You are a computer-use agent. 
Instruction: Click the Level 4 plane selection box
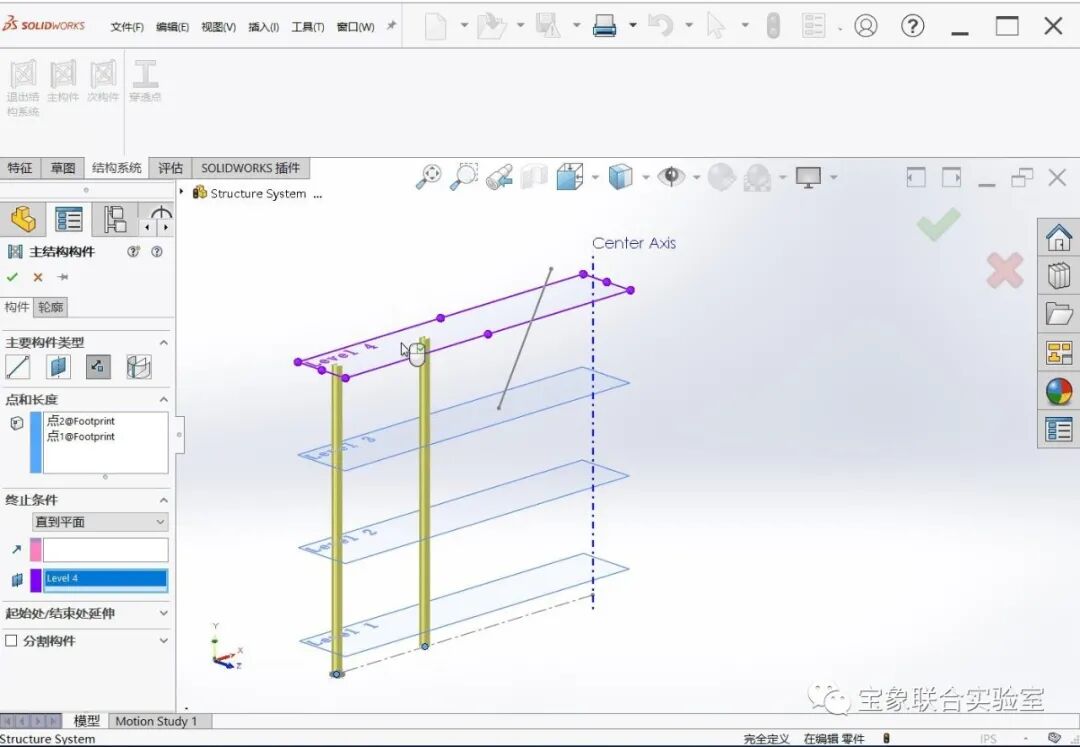(105, 580)
